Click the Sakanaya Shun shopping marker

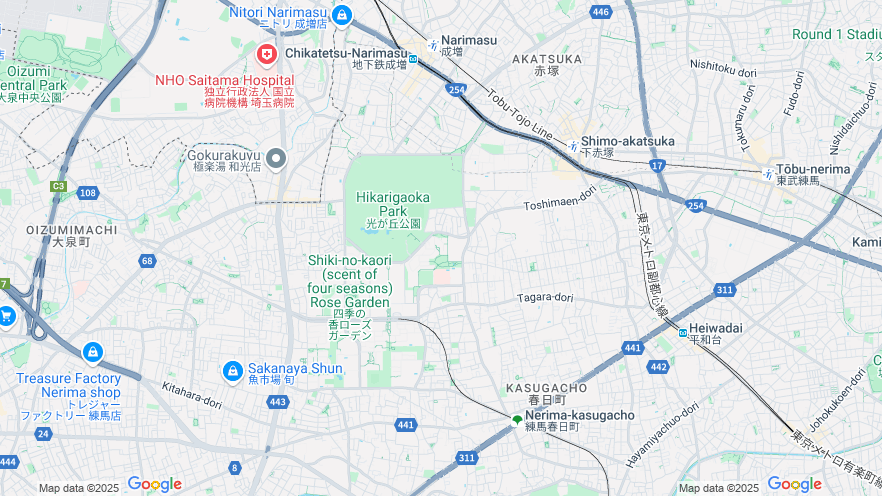pyautogui.click(x=232, y=372)
